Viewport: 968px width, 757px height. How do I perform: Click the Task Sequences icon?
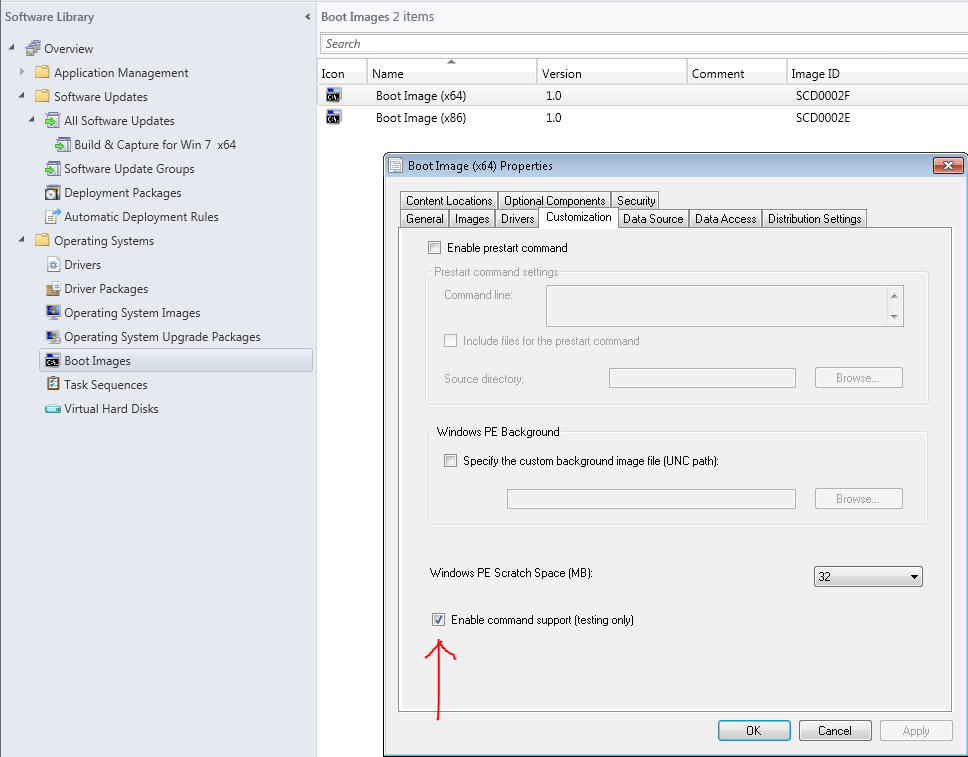pos(53,384)
